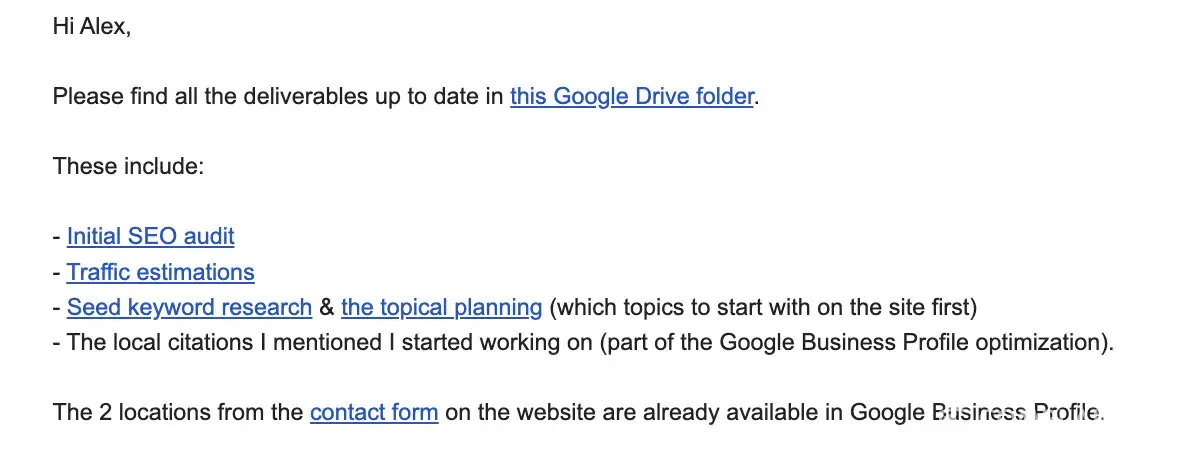This screenshot has width=1200, height=472.
Task: Click the 'These include:' text line
Action: click(128, 167)
